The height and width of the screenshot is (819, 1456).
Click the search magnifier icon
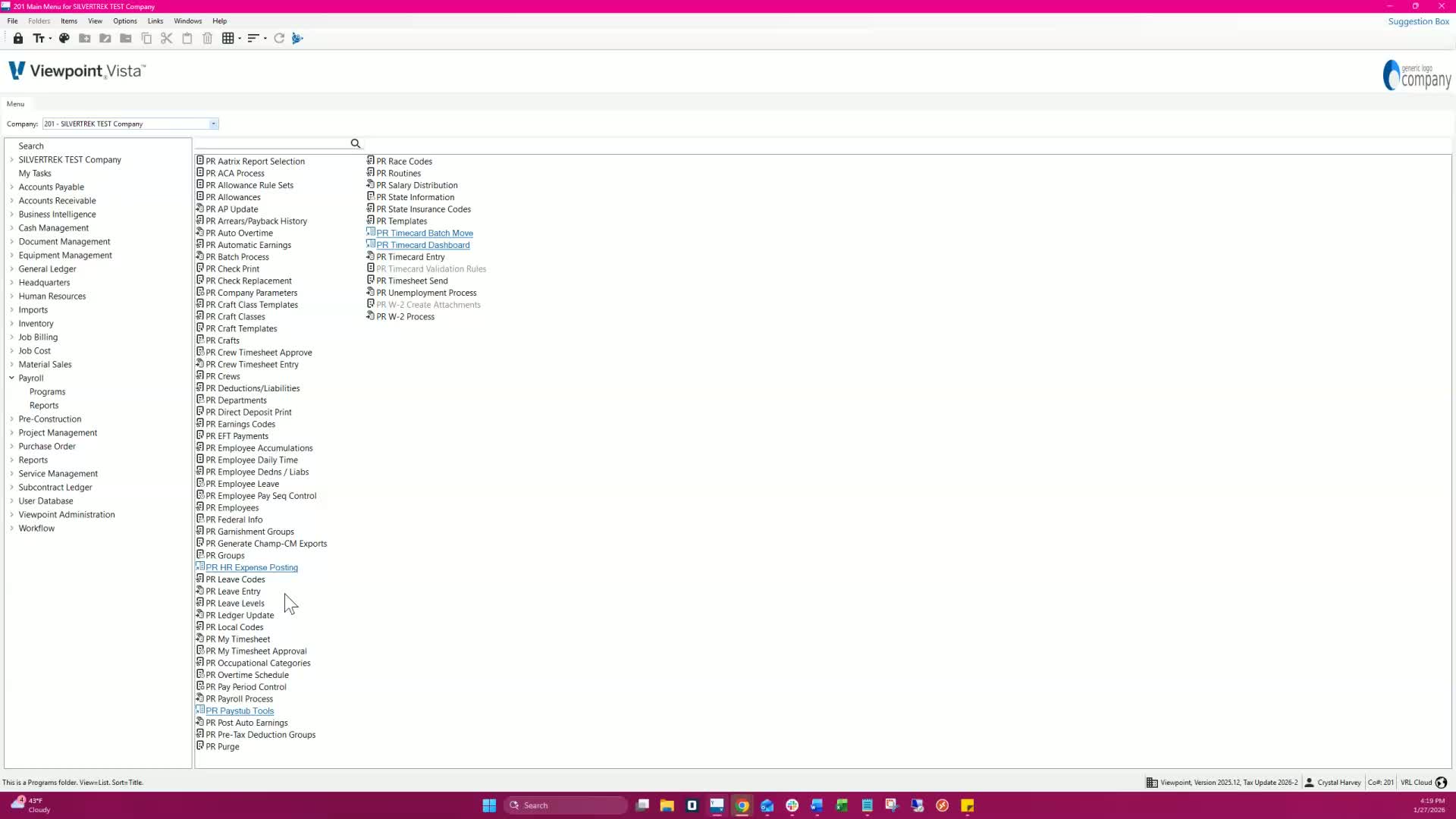point(355,143)
